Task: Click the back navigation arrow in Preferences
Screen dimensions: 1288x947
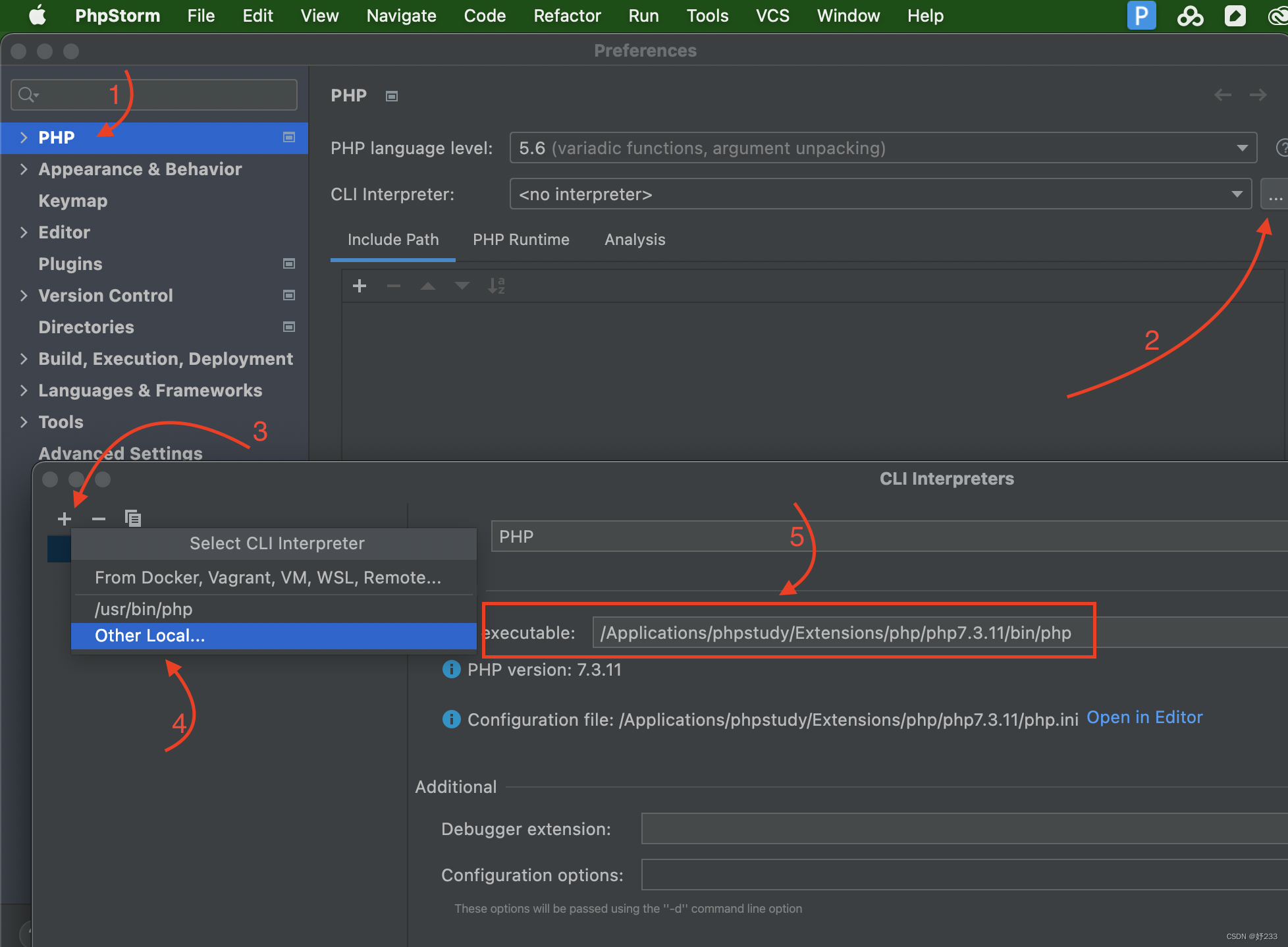Action: [1223, 95]
